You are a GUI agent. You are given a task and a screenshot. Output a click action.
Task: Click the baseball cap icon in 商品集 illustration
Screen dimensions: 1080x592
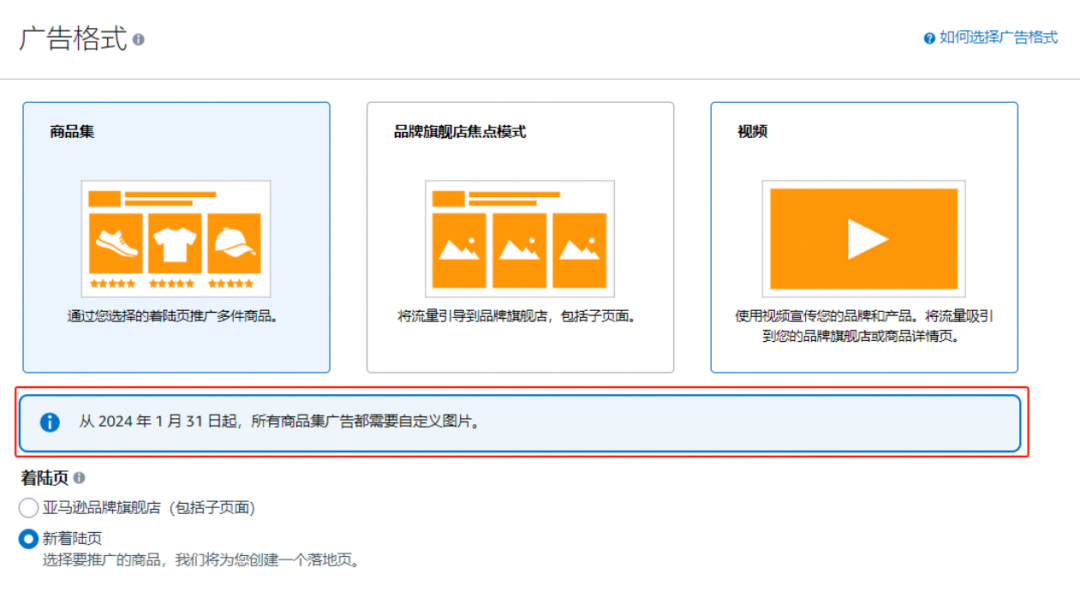[234, 243]
